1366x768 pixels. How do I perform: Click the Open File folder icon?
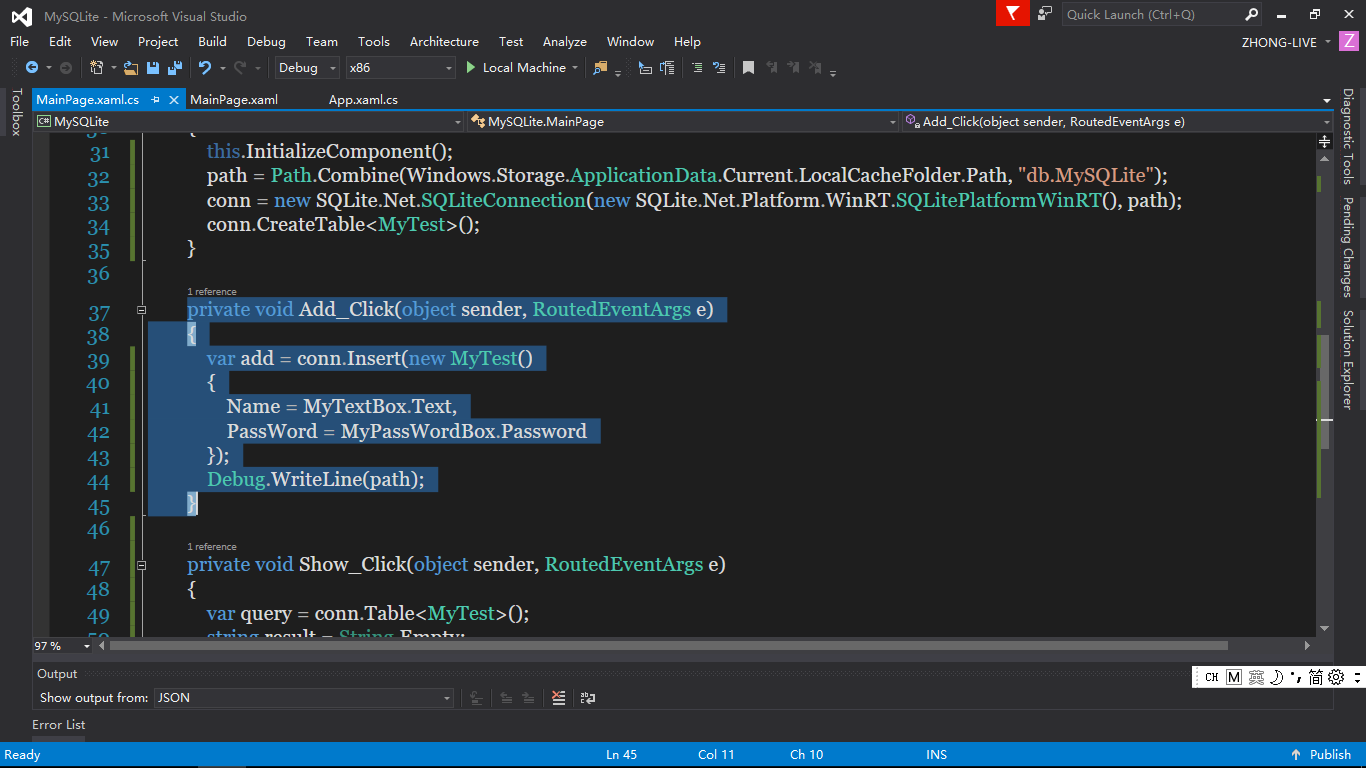pyautogui.click(x=131, y=68)
